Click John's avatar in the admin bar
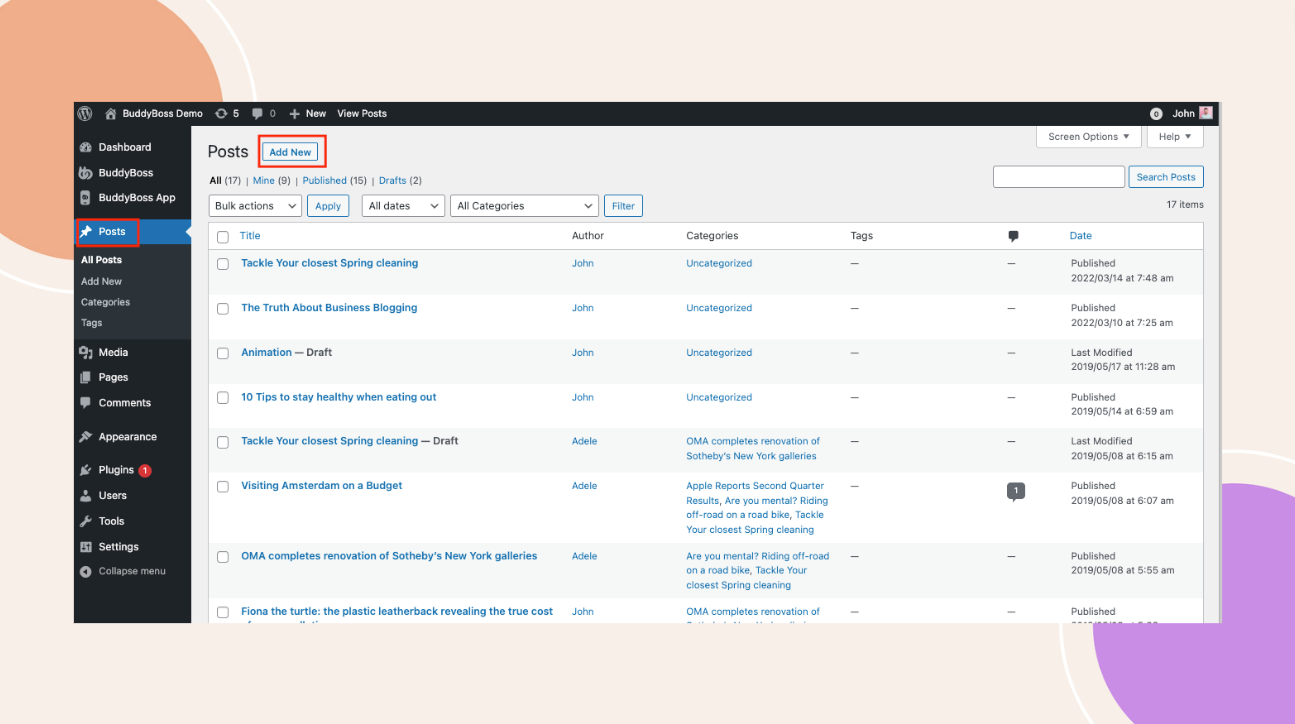Image resolution: width=1295 pixels, height=724 pixels. point(1206,113)
